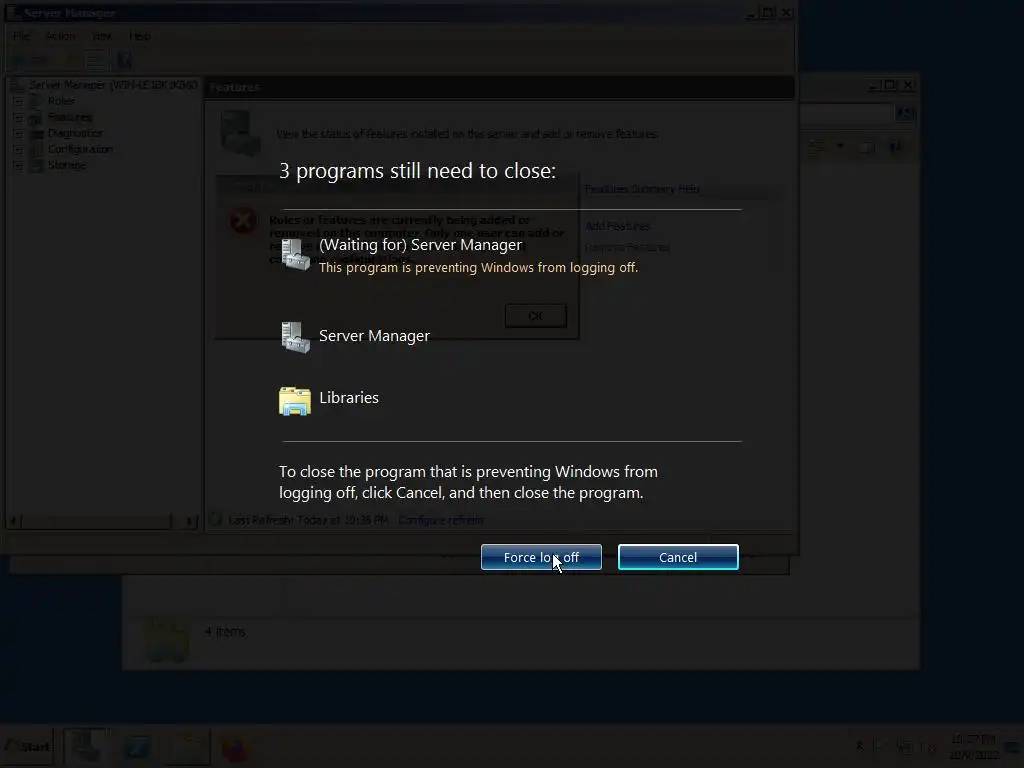Select Configuration in Server Manager tree
Viewport: 1024px width, 768px height.
tap(80, 150)
